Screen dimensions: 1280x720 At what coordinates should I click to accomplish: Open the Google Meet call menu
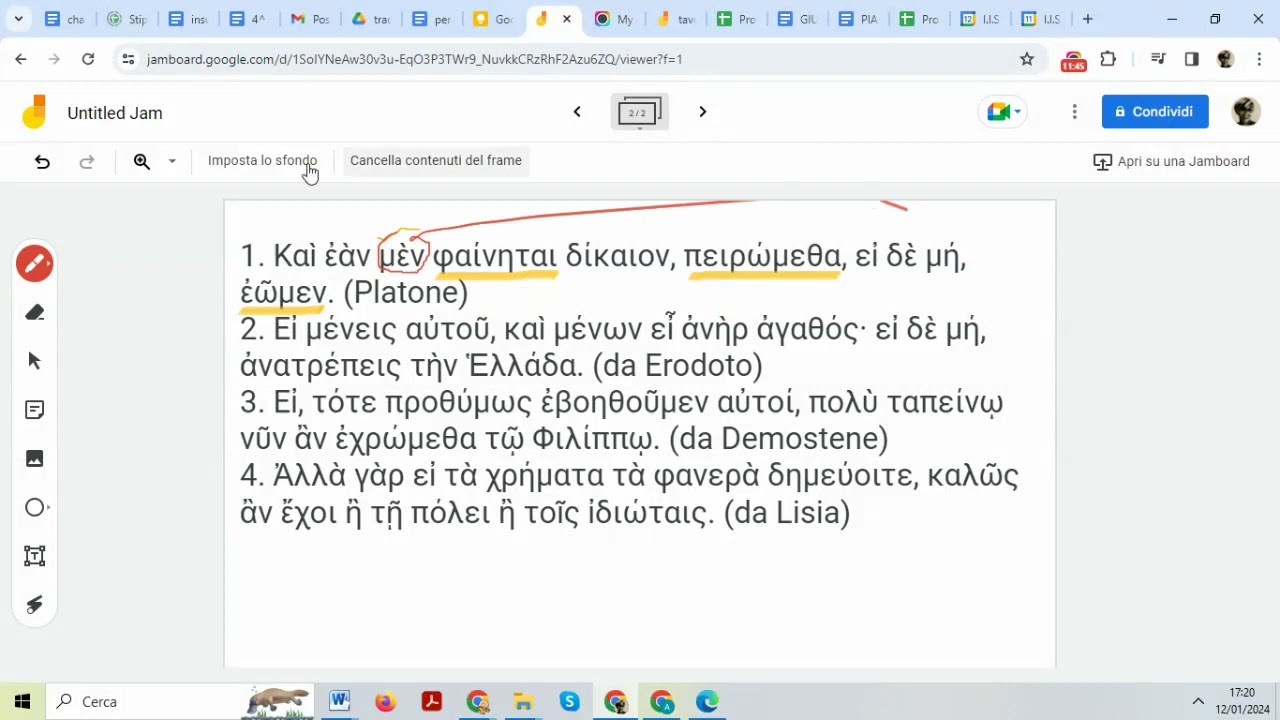click(x=1004, y=112)
